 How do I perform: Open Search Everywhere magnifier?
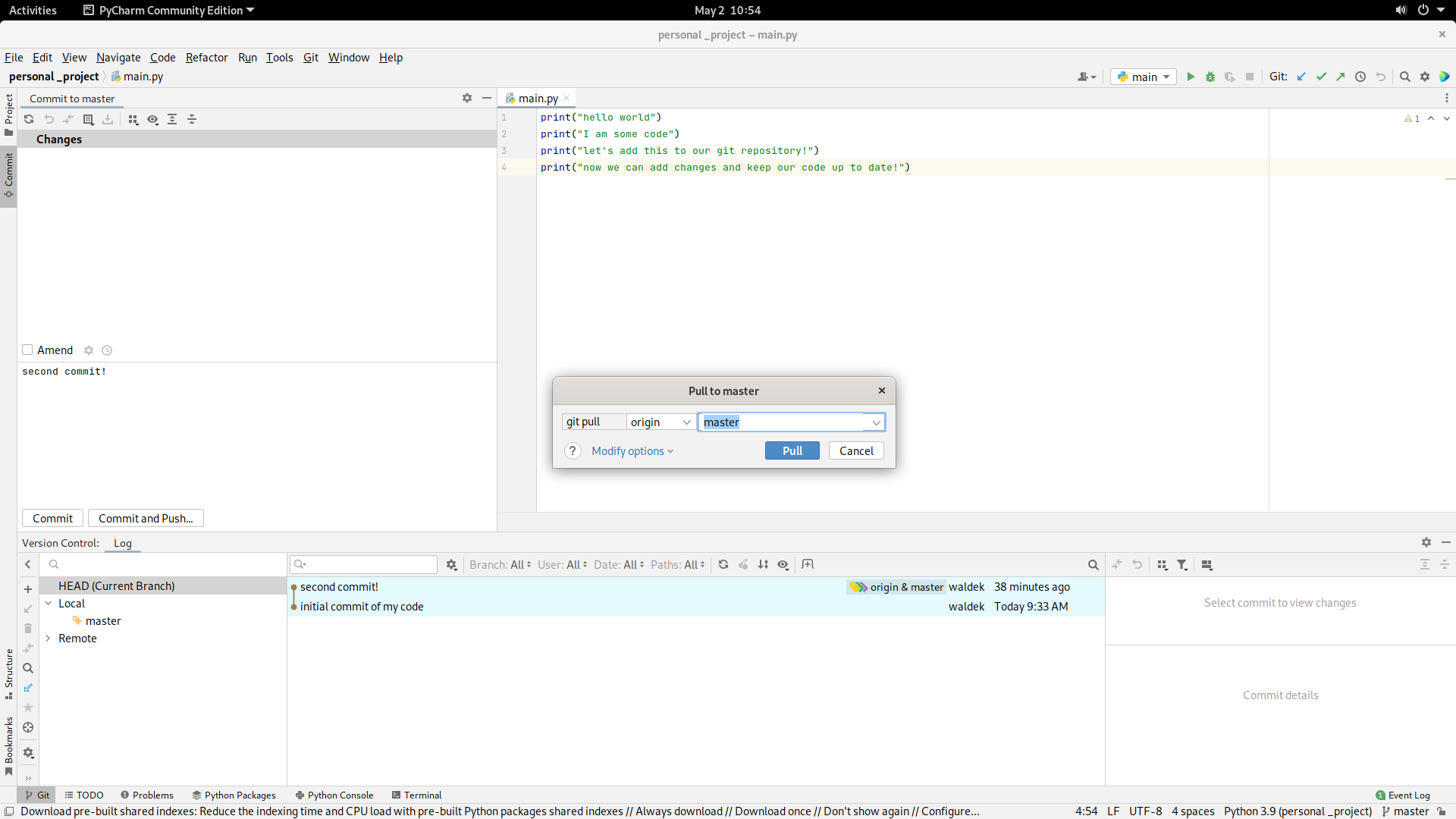tap(1405, 77)
